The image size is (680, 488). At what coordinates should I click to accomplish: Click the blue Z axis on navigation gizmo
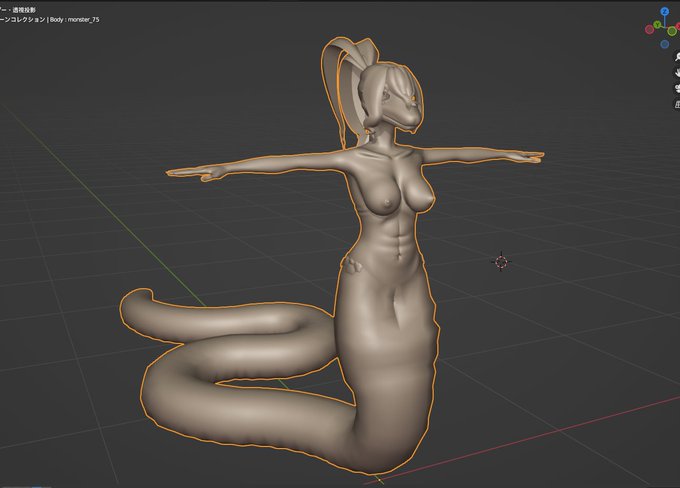(664, 12)
